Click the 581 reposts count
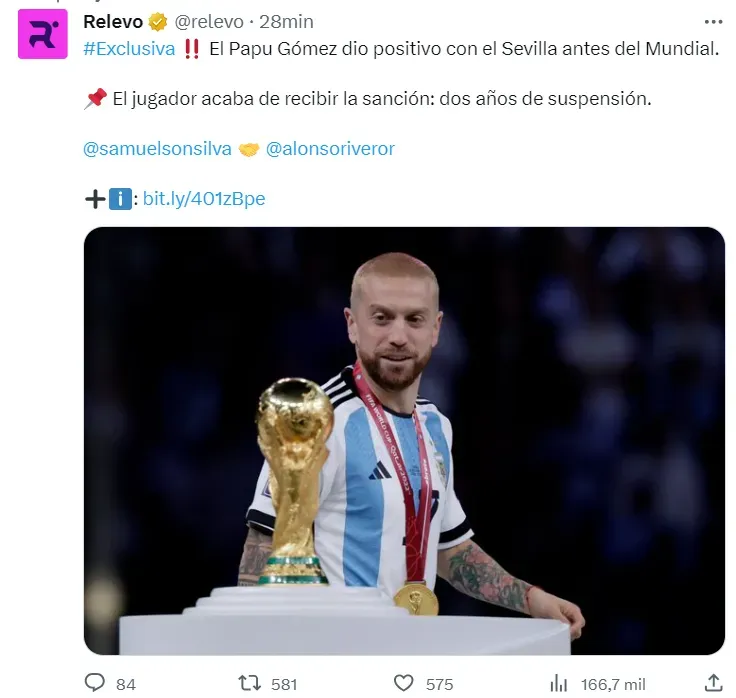 point(284,684)
